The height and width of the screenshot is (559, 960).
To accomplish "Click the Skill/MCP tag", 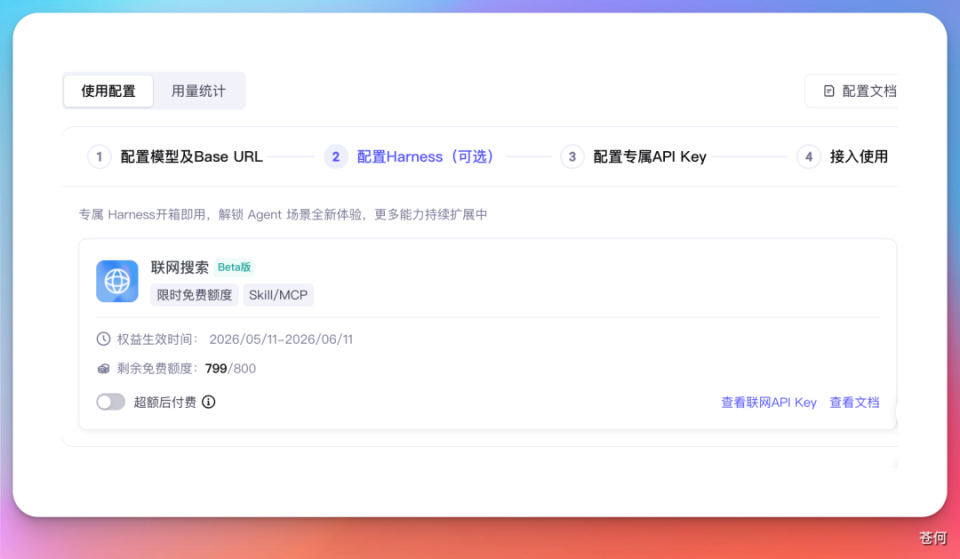I will coord(278,295).
